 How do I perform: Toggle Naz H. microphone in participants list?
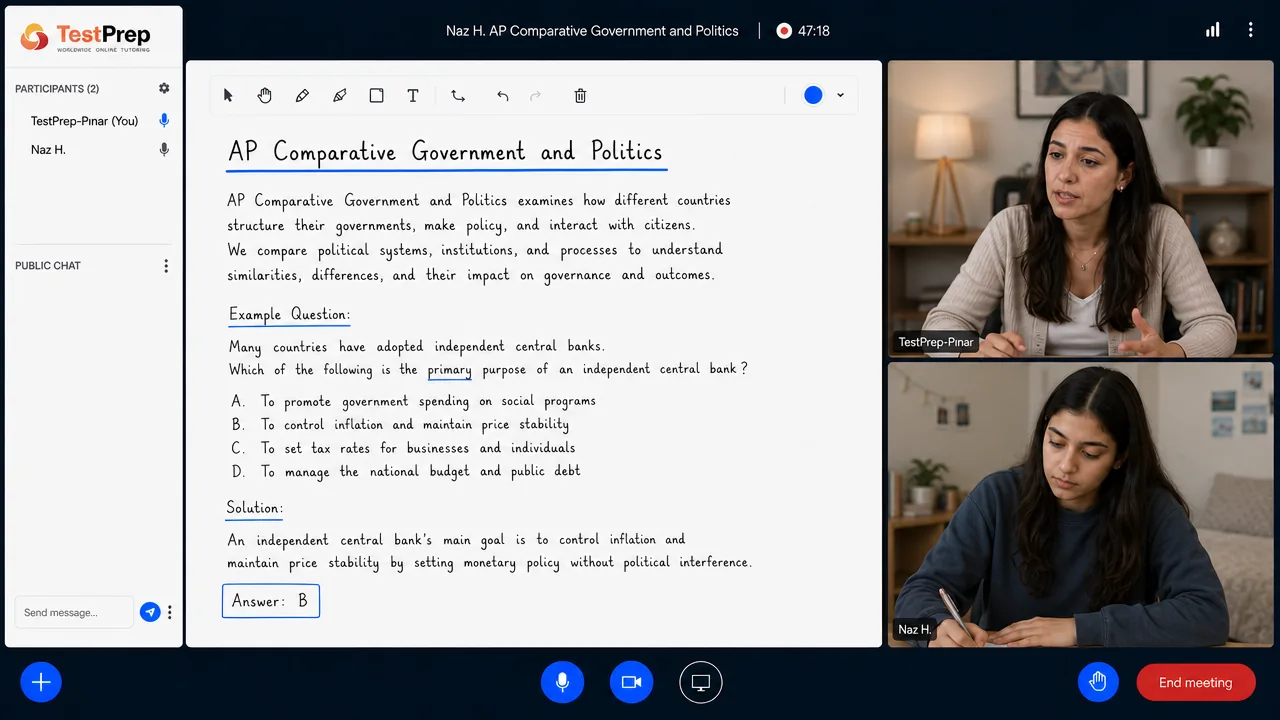(164, 150)
